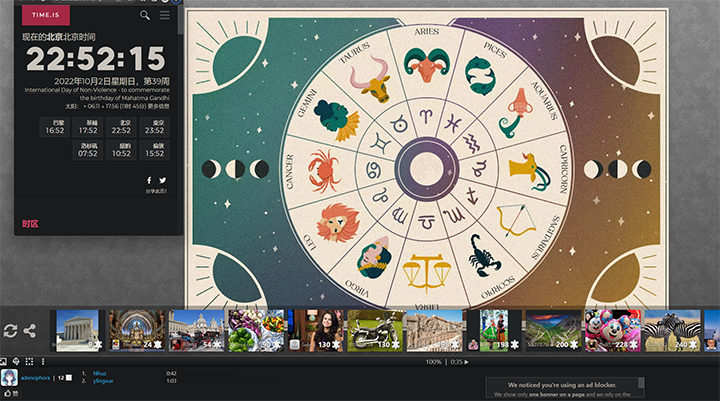Click the red 时区 time zone link
The image size is (720, 401).
coord(30,224)
